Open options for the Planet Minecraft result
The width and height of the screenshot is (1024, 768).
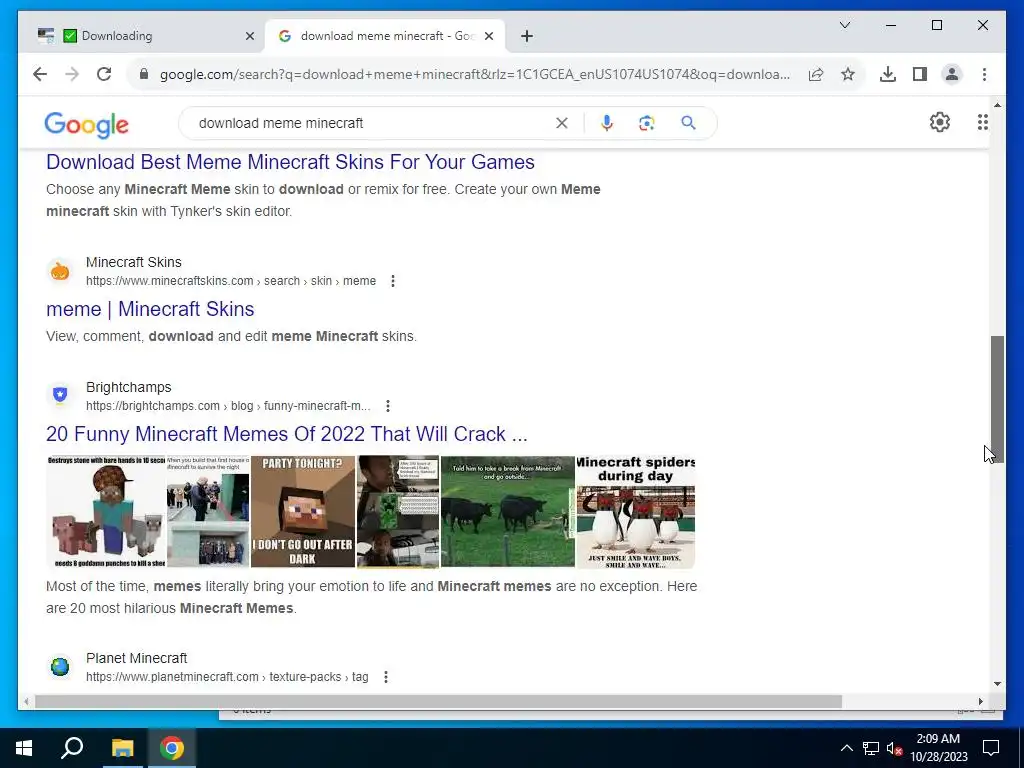(x=386, y=677)
